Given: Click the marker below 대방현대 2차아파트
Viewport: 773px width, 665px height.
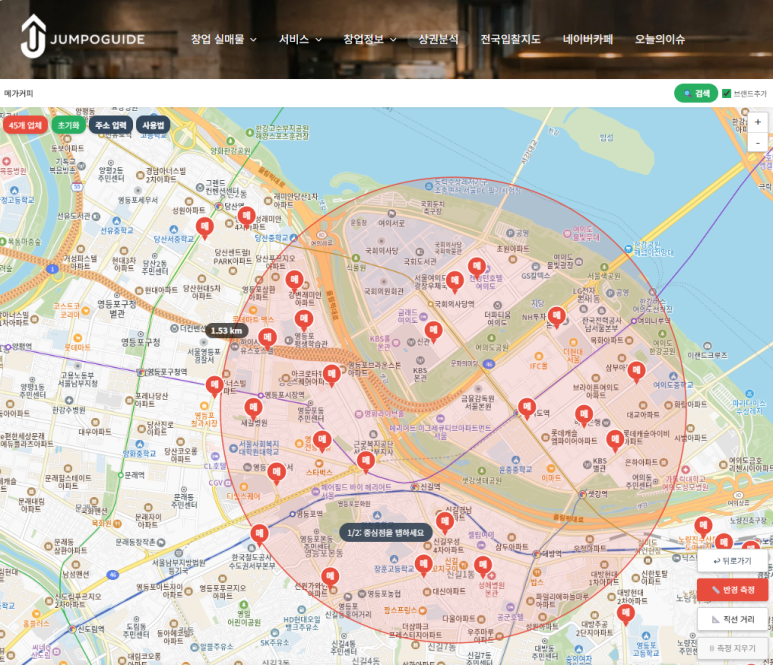Looking at the screenshot, I should pyautogui.click(x=626, y=614).
